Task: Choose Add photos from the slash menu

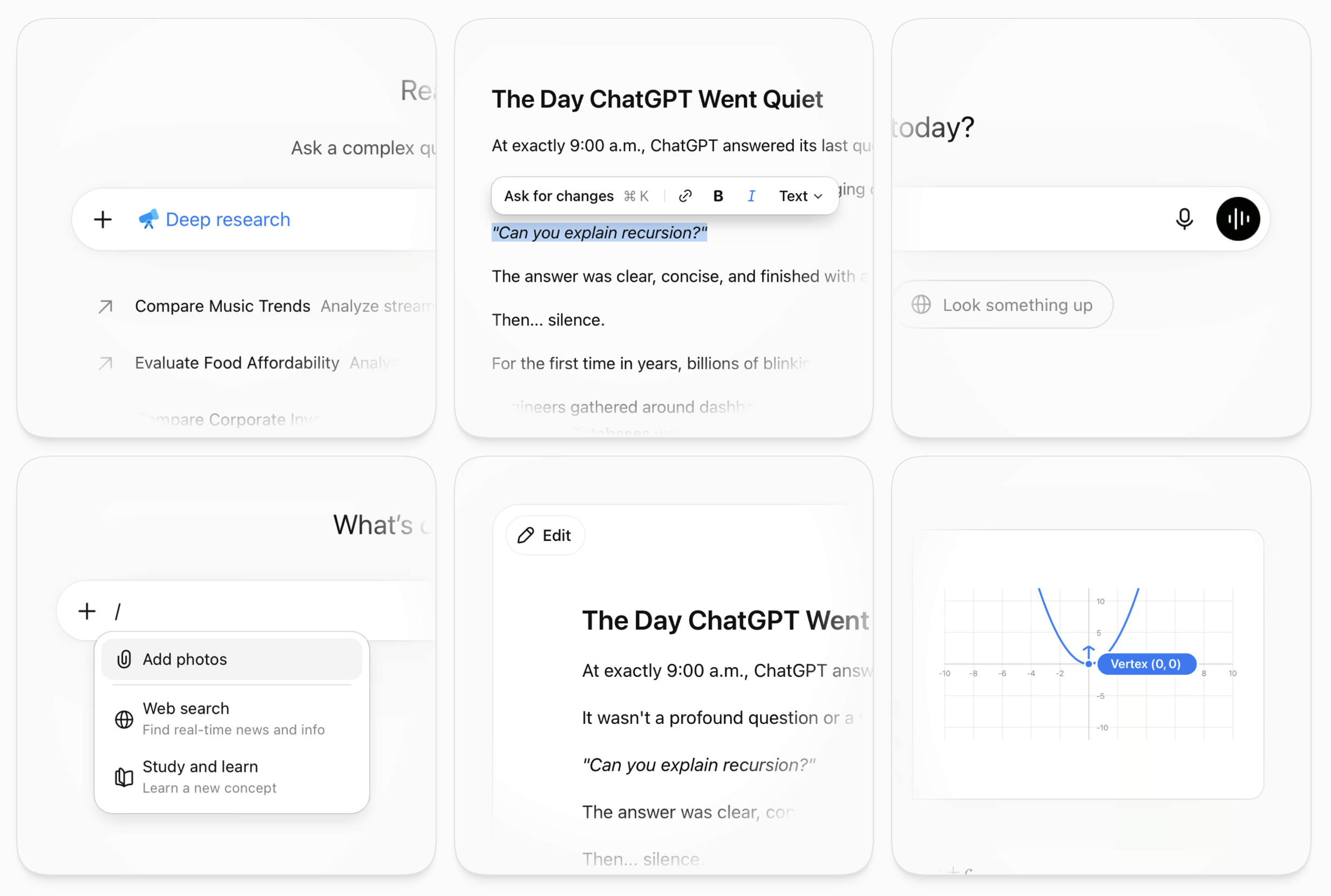Action: pyautogui.click(x=232, y=659)
